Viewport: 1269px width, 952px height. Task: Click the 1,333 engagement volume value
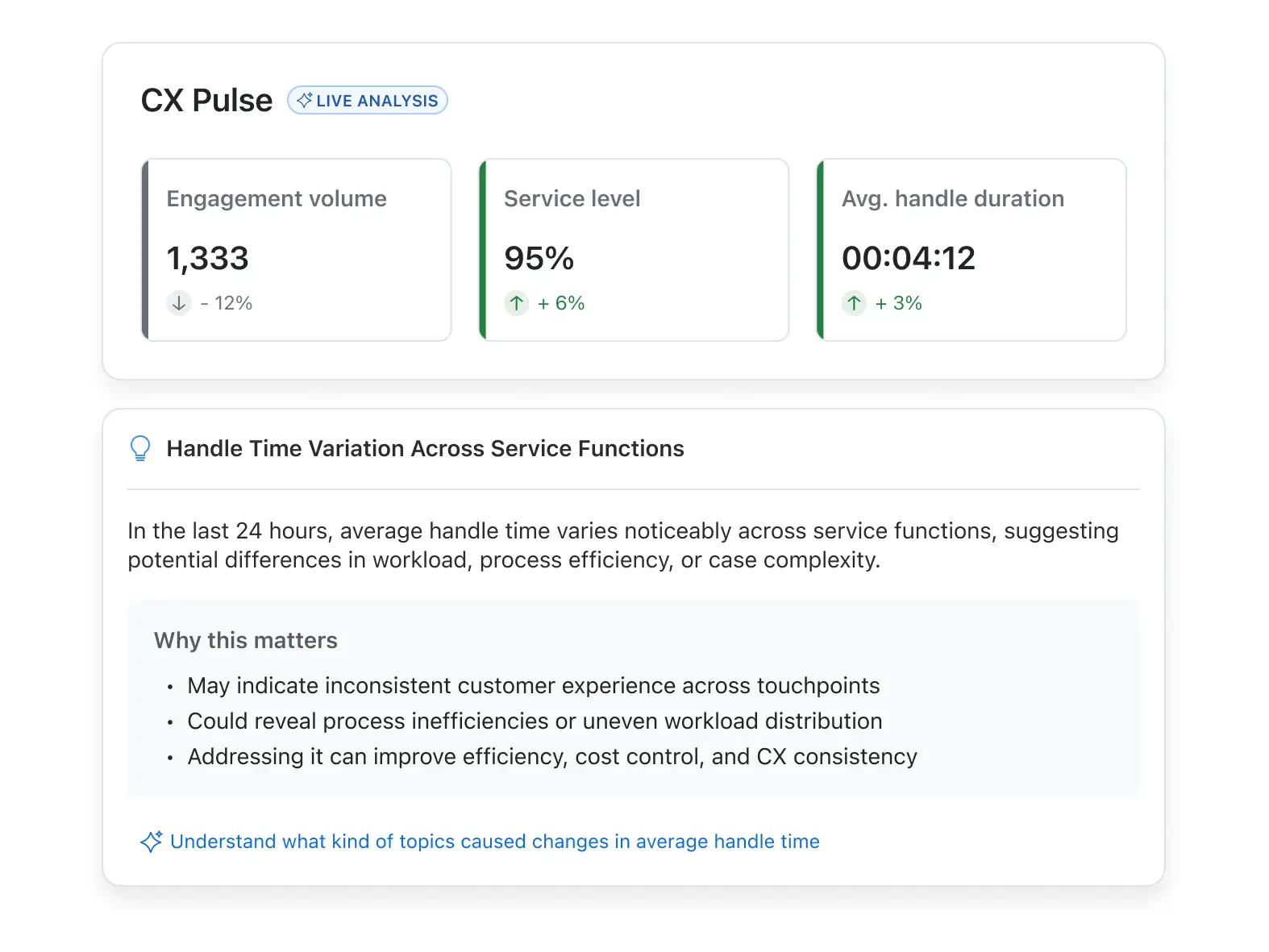(207, 259)
